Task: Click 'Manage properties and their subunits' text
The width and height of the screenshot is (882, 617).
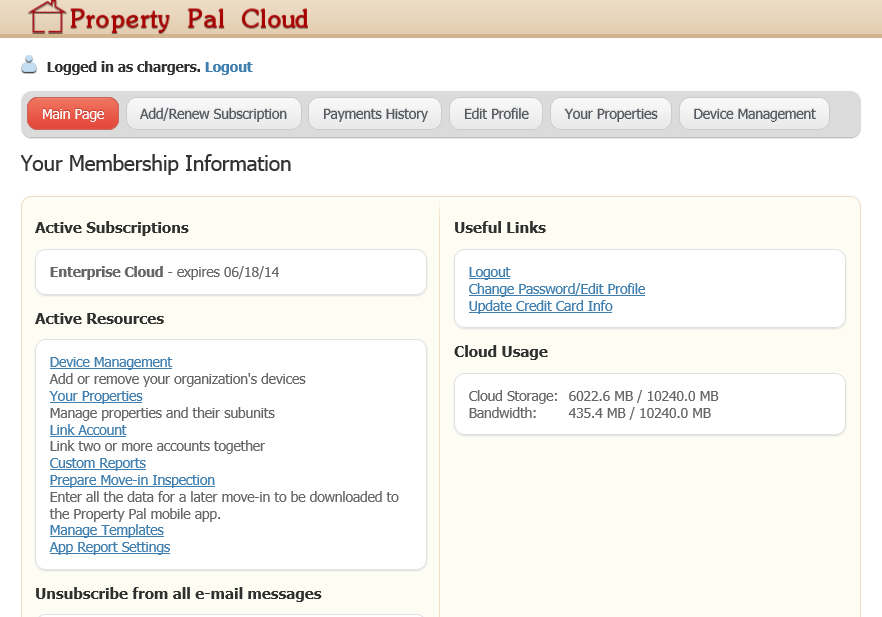Action: click(162, 413)
